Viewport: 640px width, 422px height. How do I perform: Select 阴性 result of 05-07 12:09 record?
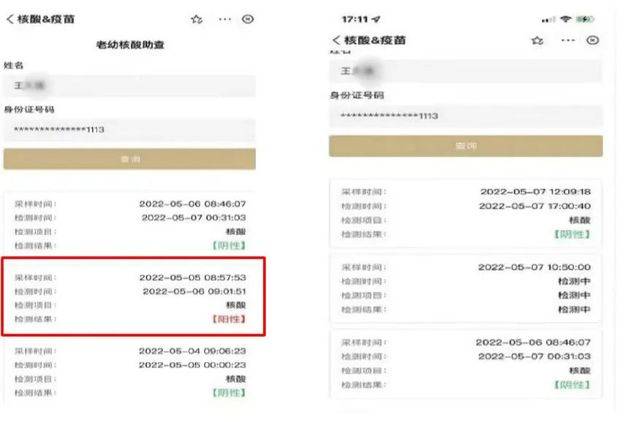coord(572,234)
